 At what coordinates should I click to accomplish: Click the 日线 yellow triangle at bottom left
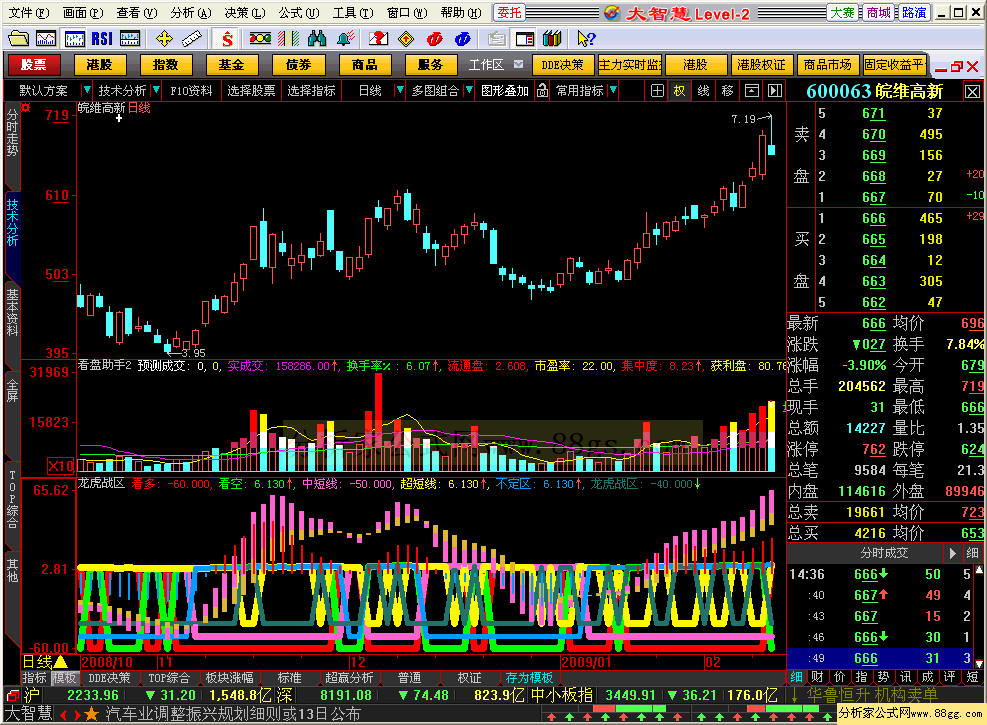61,661
